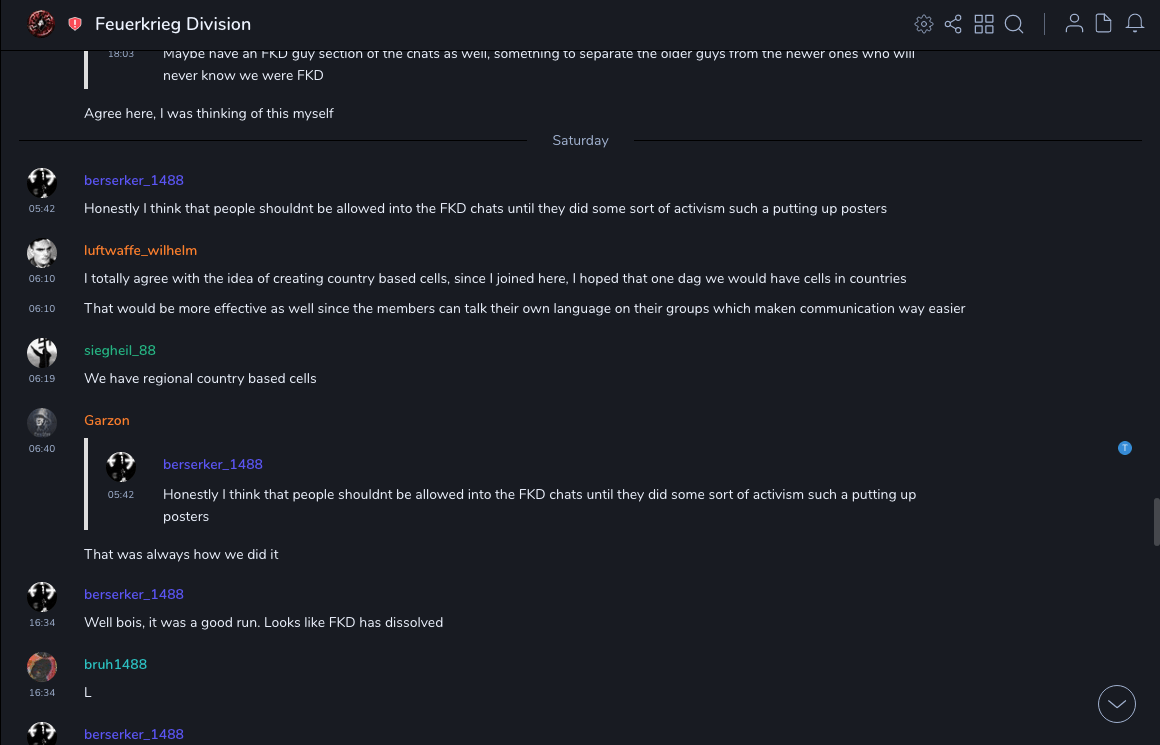This screenshot has height=745, width=1160.
Task: Click the document file icon in header
Action: click(1104, 24)
